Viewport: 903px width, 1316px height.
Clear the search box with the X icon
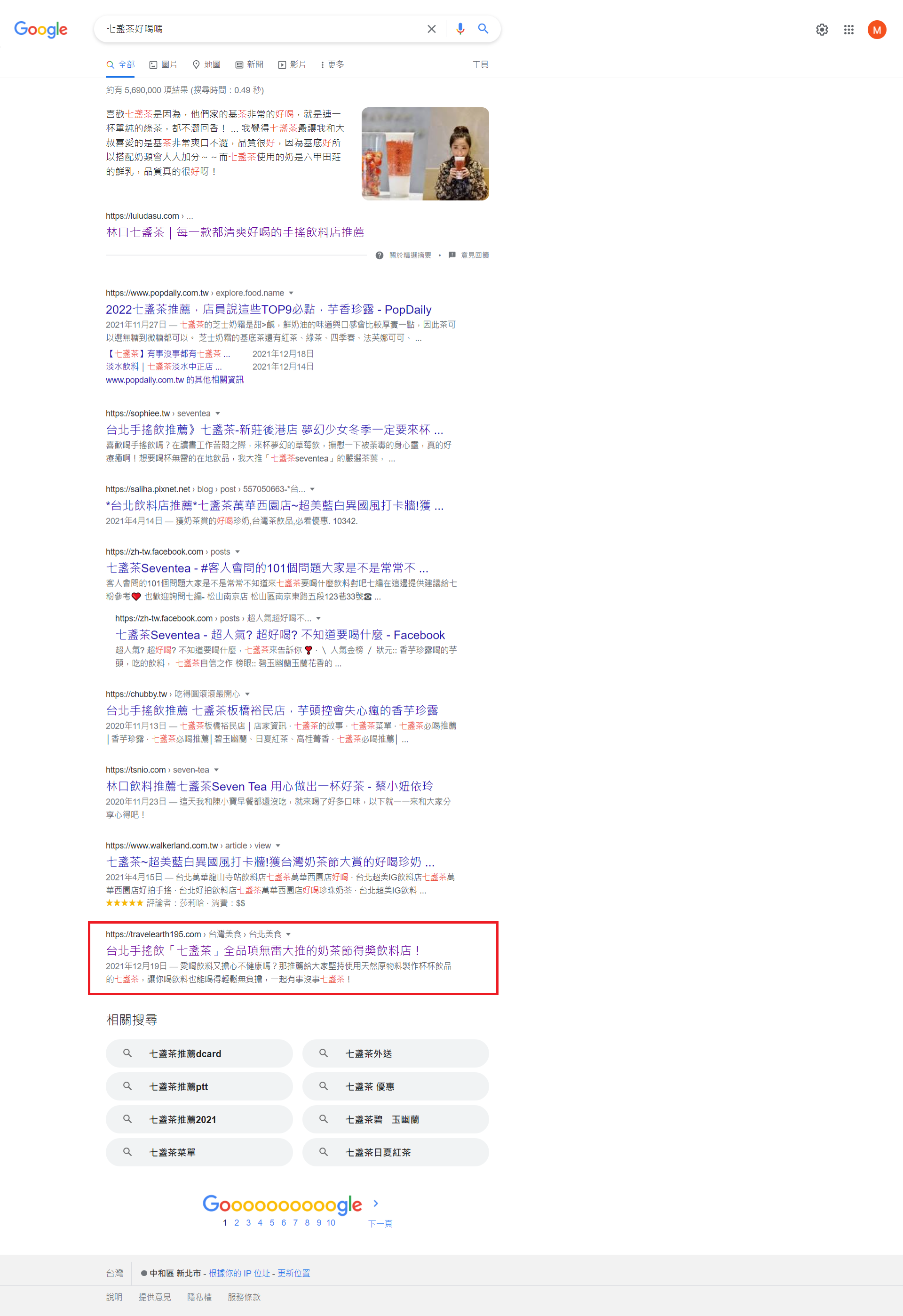tap(431, 29)
